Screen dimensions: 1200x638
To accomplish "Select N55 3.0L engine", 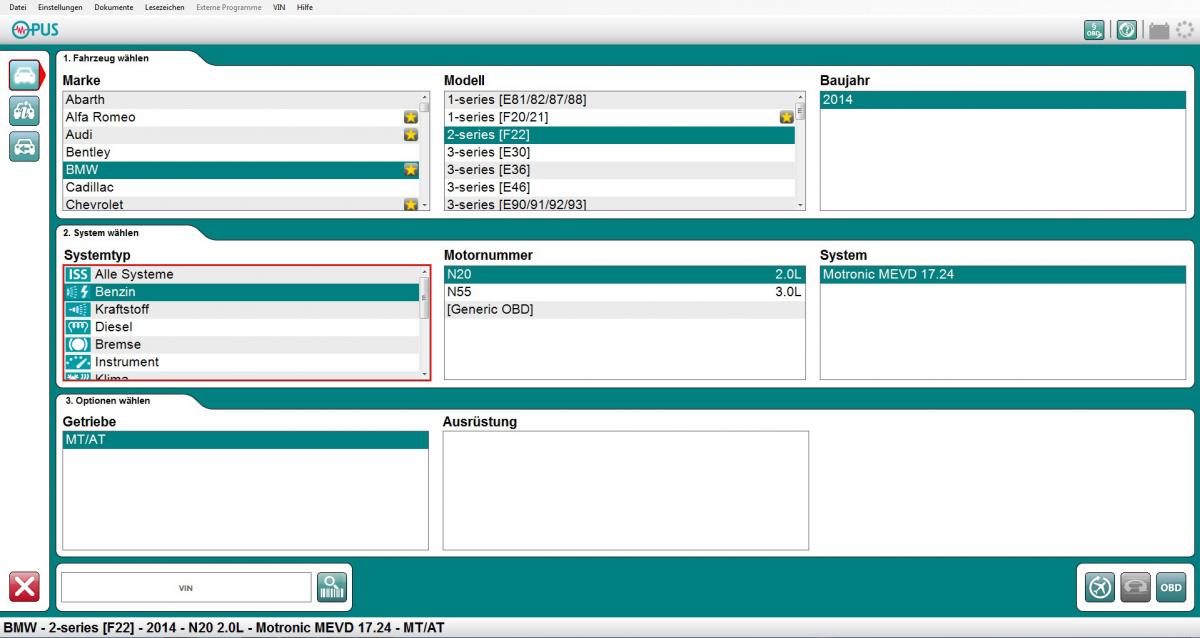I will pos(624,292).
